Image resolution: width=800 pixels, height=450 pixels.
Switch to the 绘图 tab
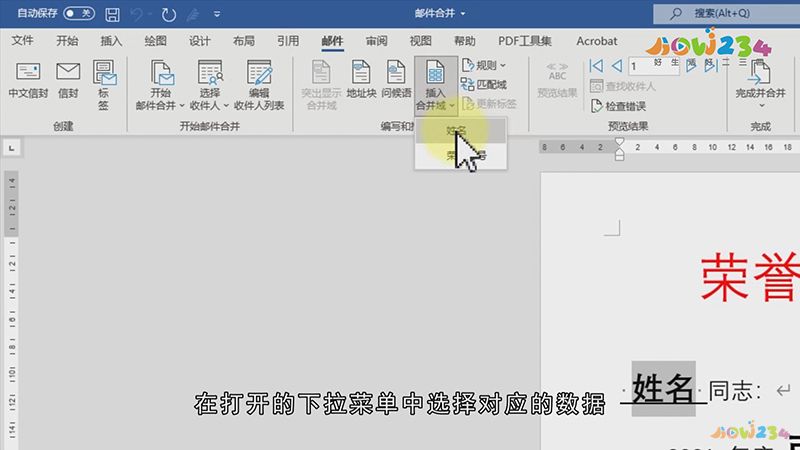coord(155,41)
